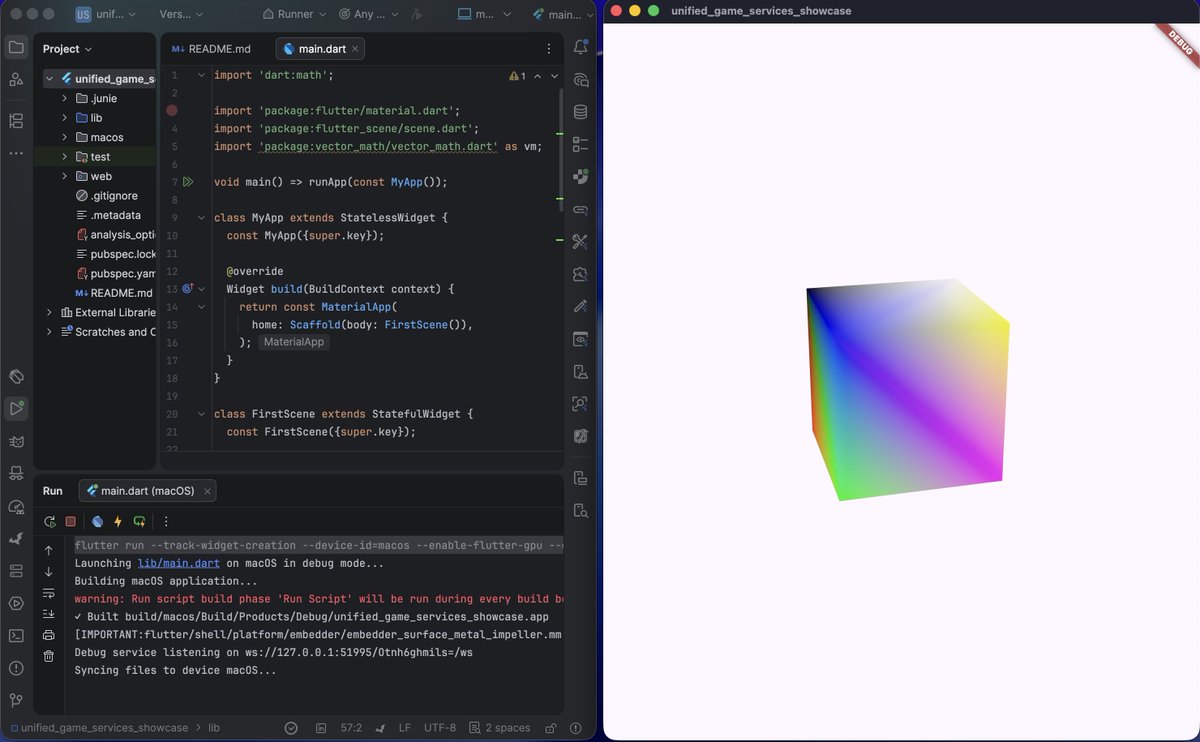Change UTF-8 encoding in status bar
This screenshot has width=1200, height=742.
pyautogui.click(x=440, y=728)
